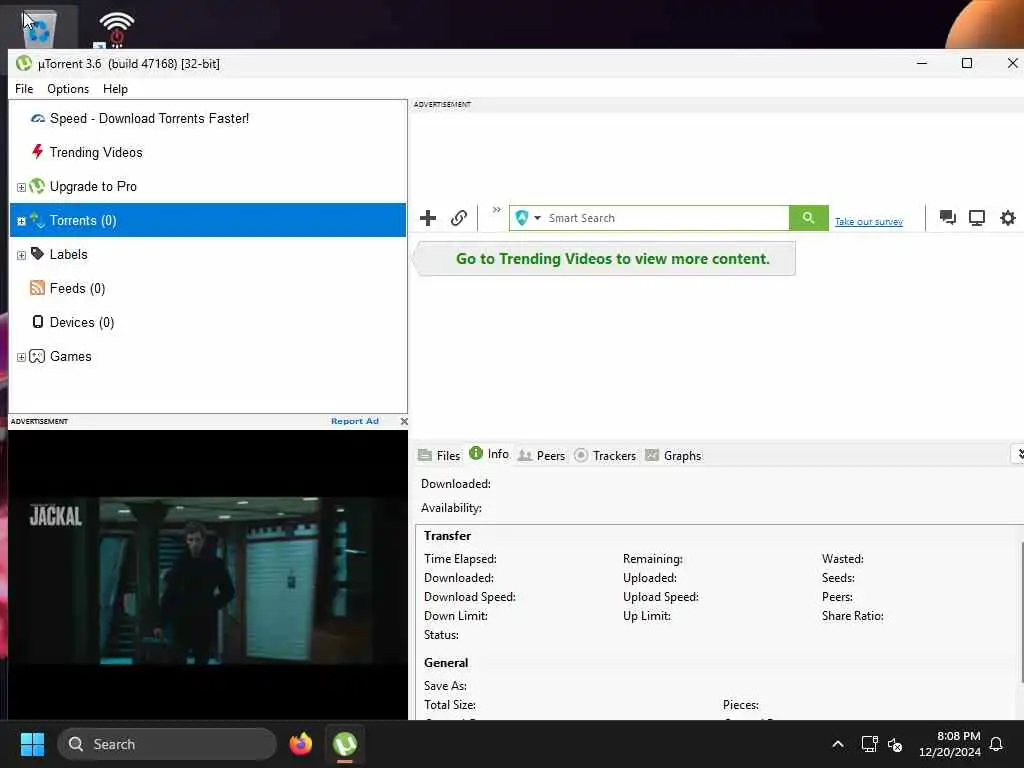1024x768 pixels.
Task: Click the Feeds RSS icon
Action: [38, 287]
